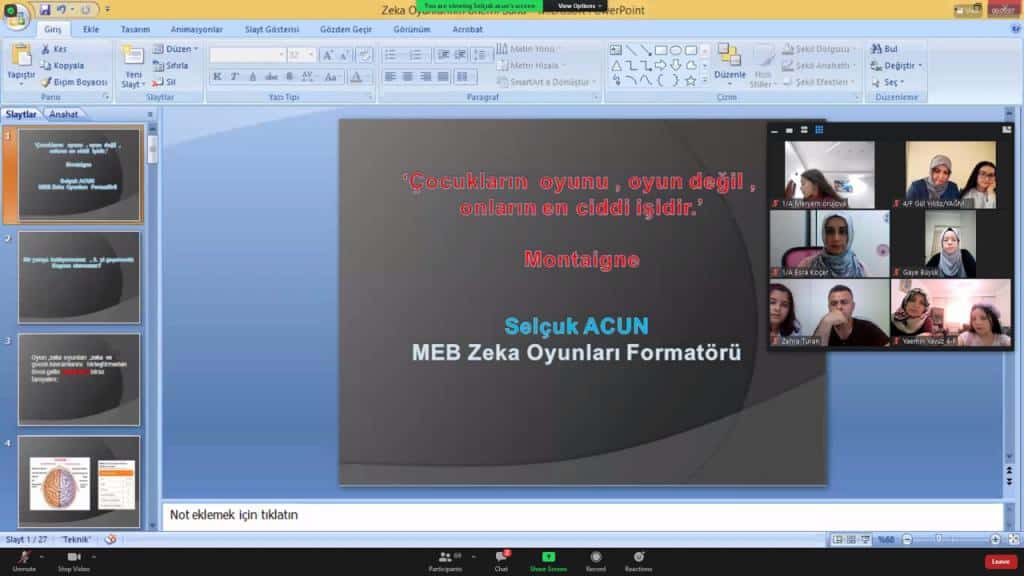Click Sıfırla to reset slide
Image resolution: width=1024 pixels, height=576 pixels.
[x=171, y=65]
